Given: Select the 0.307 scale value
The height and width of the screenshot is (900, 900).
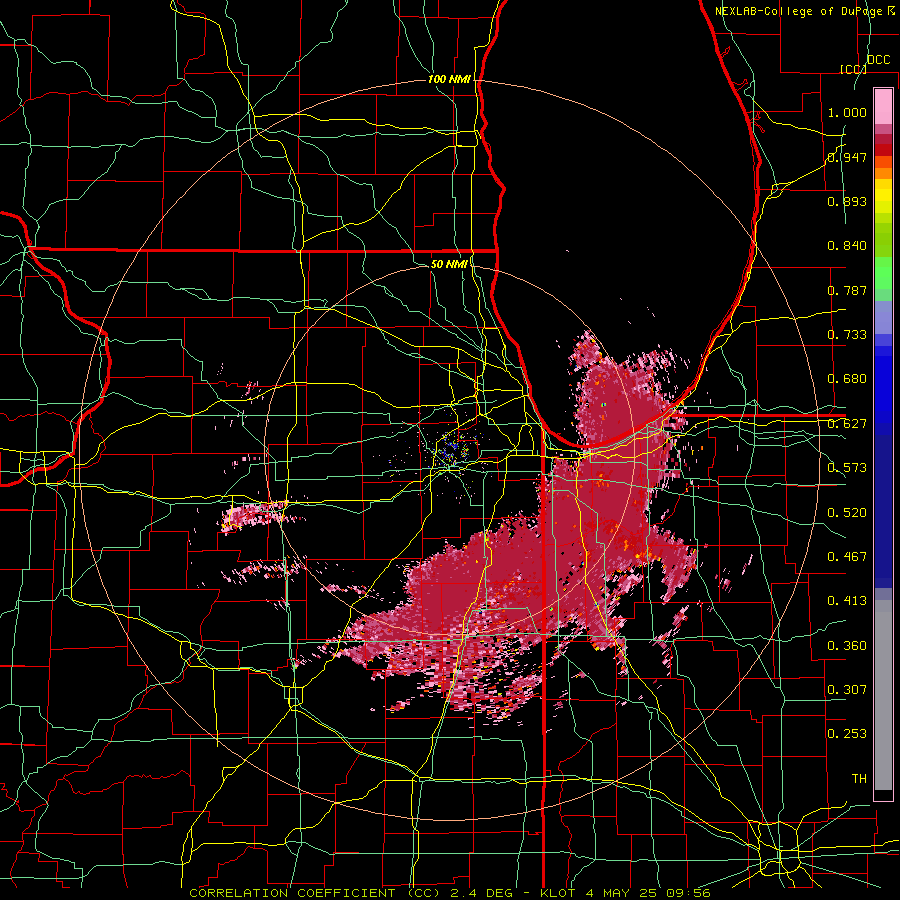Looking at the screenshot, I should coord(847,690).
